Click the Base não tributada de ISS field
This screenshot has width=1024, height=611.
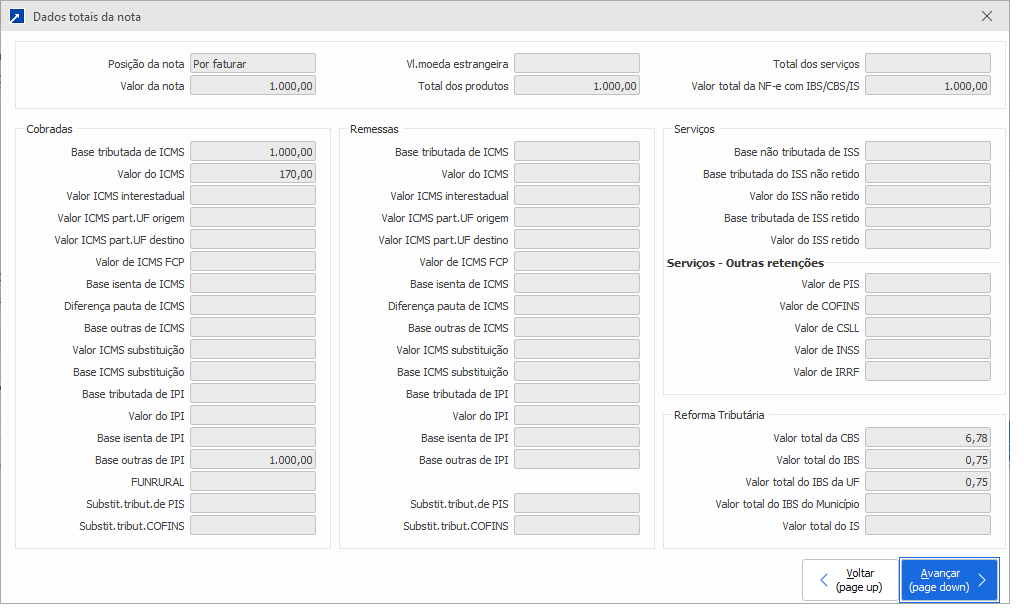(x=927, y=152)
